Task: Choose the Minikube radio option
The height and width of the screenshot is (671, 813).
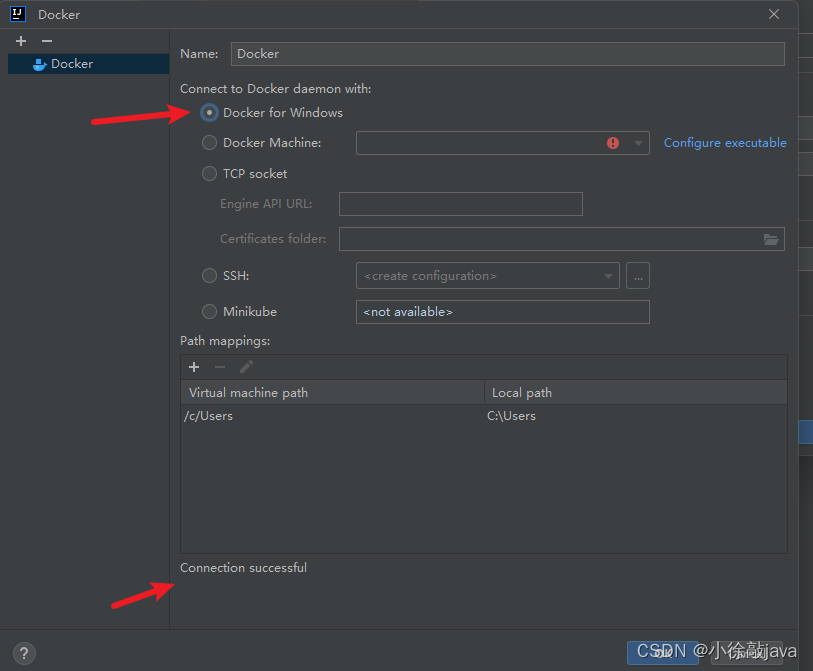Action: 209,312
